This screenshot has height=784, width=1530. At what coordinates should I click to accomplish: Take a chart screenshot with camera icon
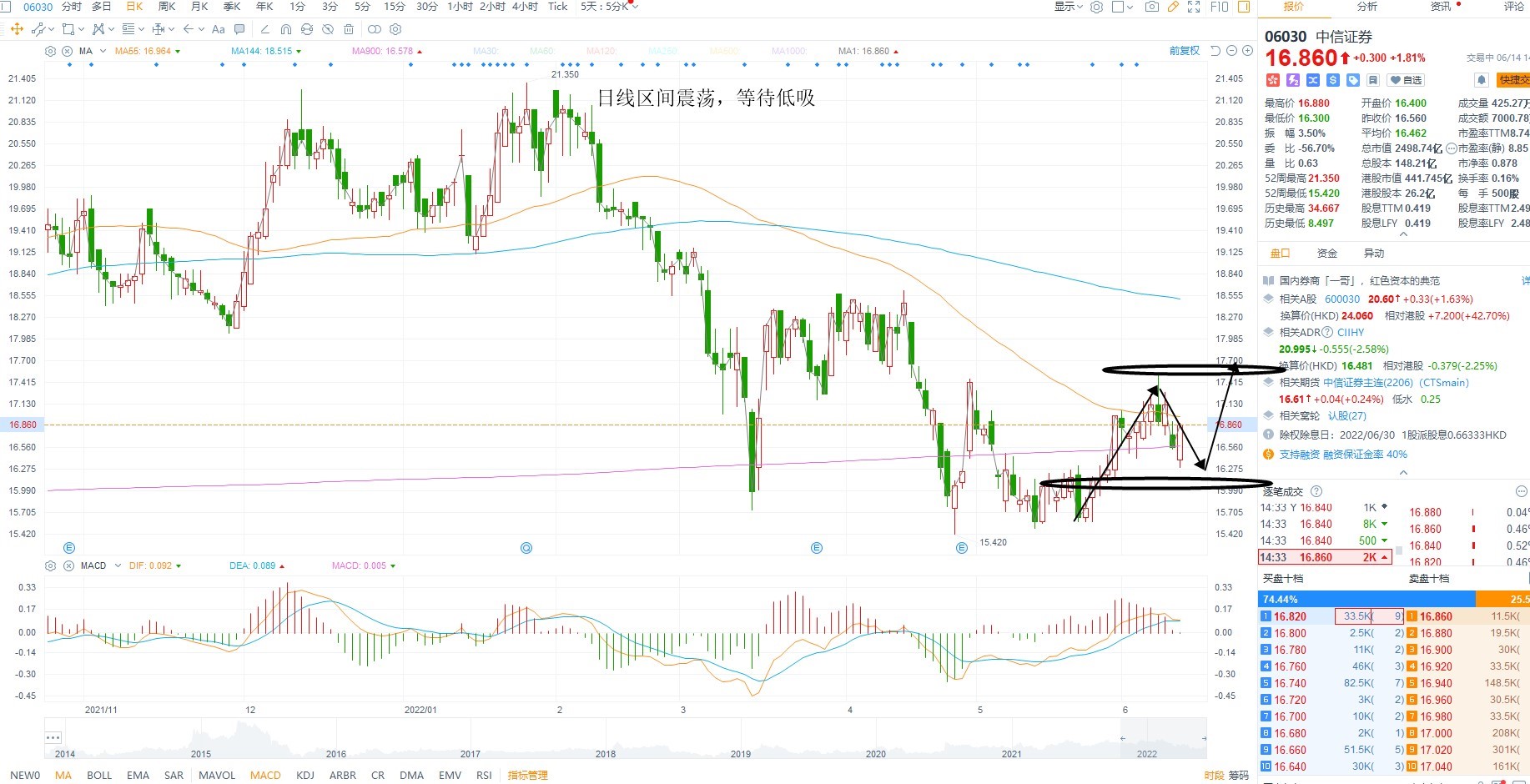point(1152,7)
